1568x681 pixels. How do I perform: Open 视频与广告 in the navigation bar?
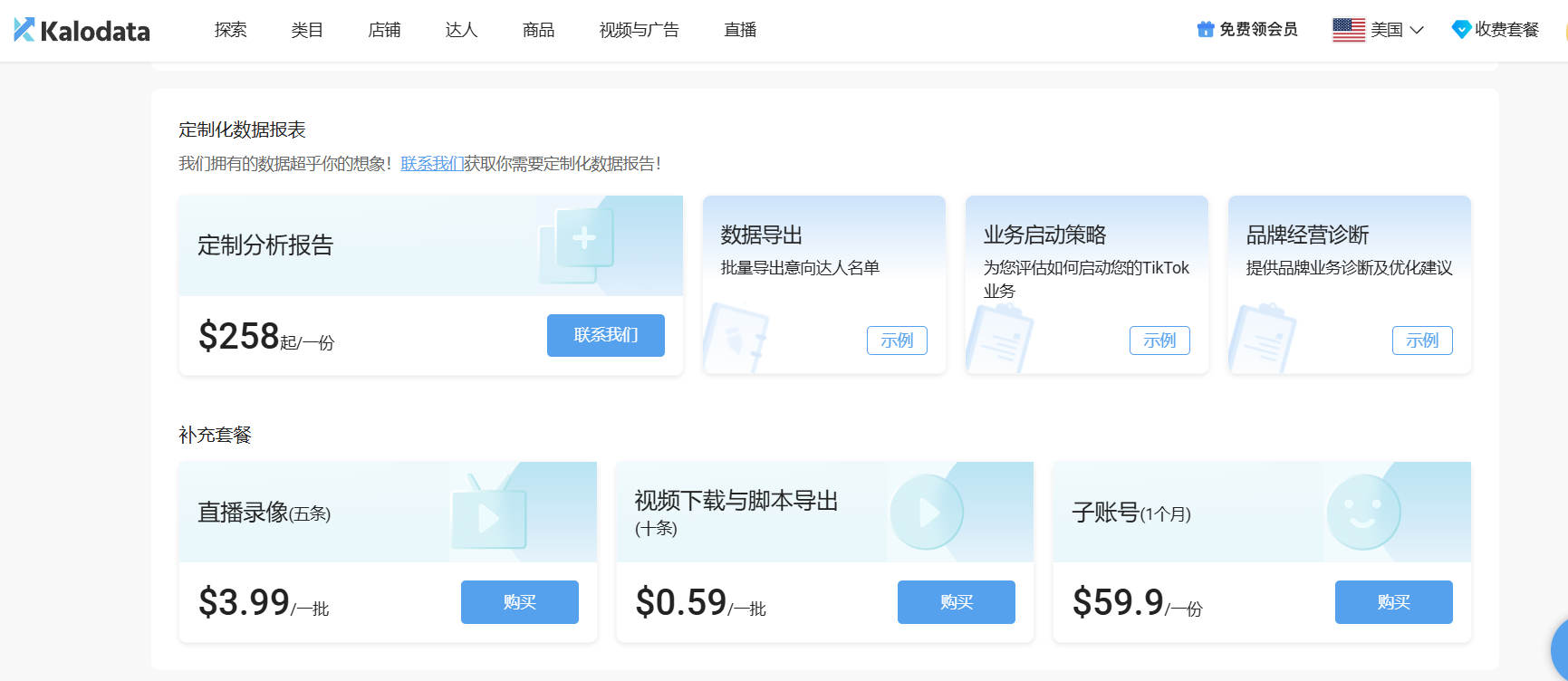point(640,30)
